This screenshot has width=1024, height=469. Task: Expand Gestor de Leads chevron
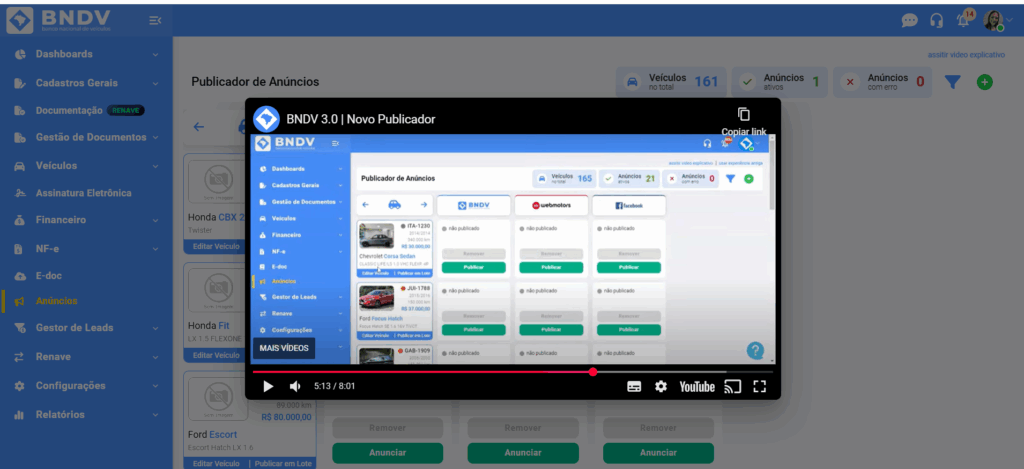(x=155, y=329)
